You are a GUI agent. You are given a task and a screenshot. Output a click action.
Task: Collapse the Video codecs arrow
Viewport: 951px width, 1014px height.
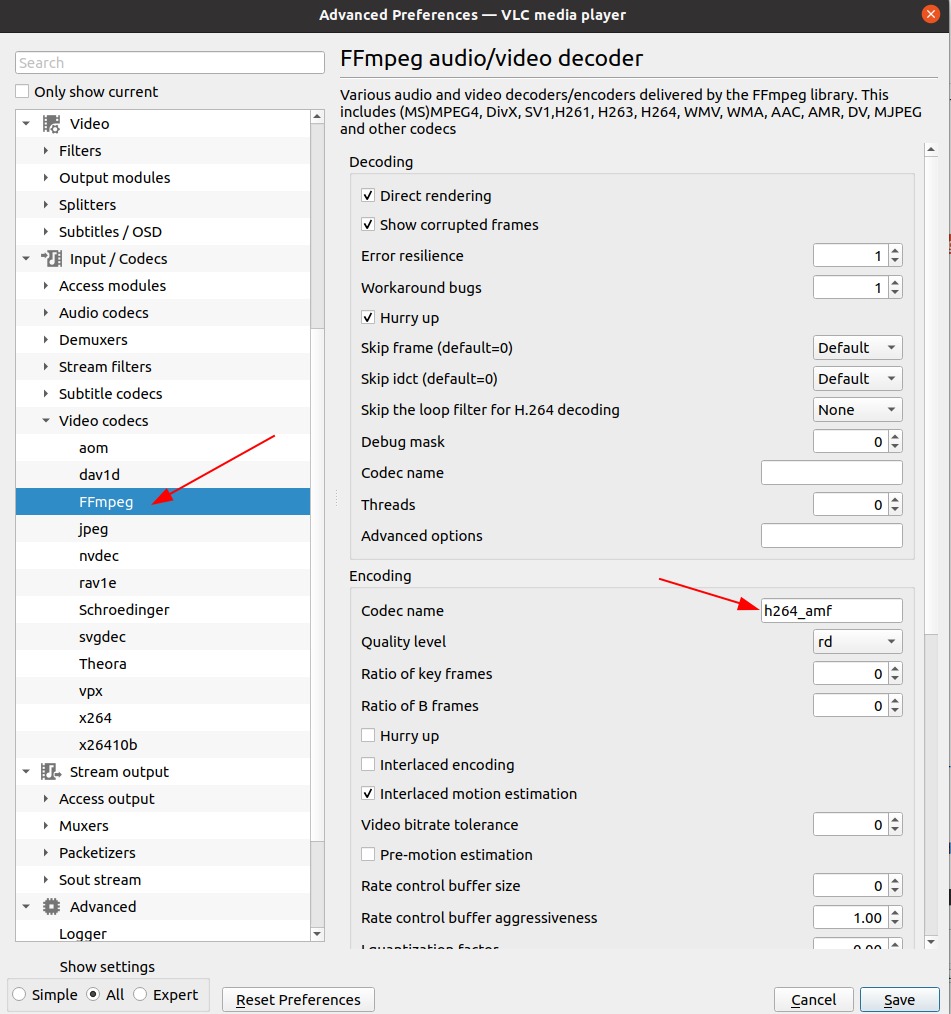(46, 420)
